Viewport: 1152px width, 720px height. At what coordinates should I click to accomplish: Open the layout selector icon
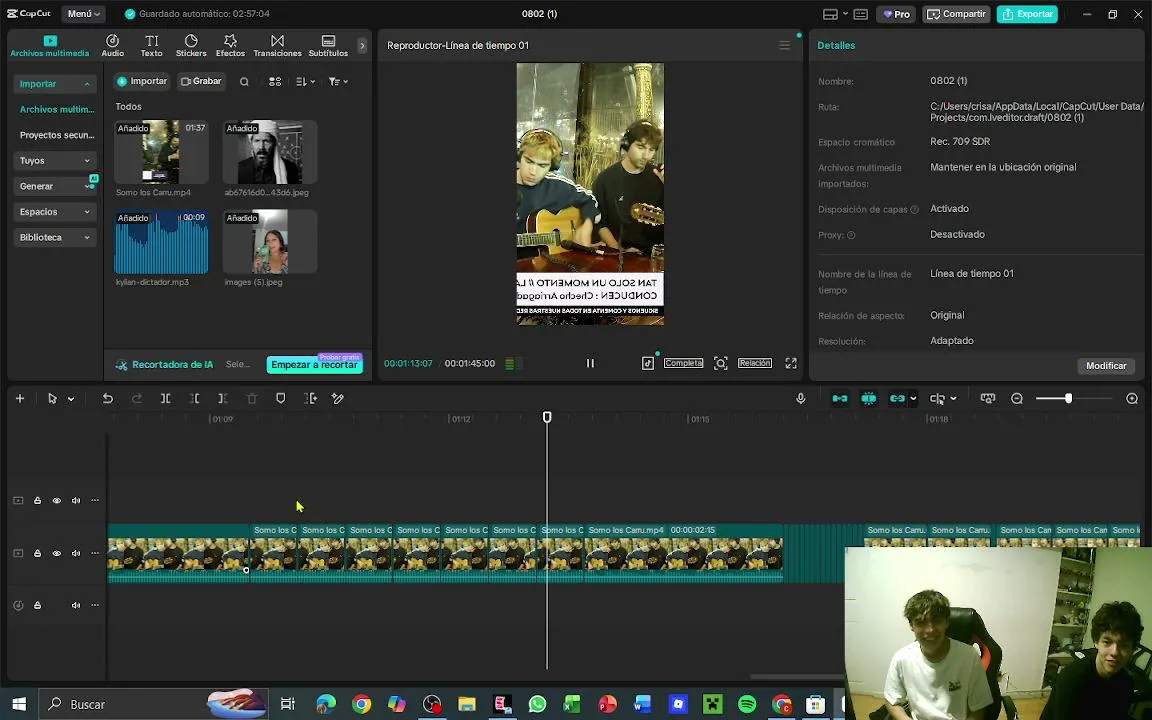coord(830,14)
